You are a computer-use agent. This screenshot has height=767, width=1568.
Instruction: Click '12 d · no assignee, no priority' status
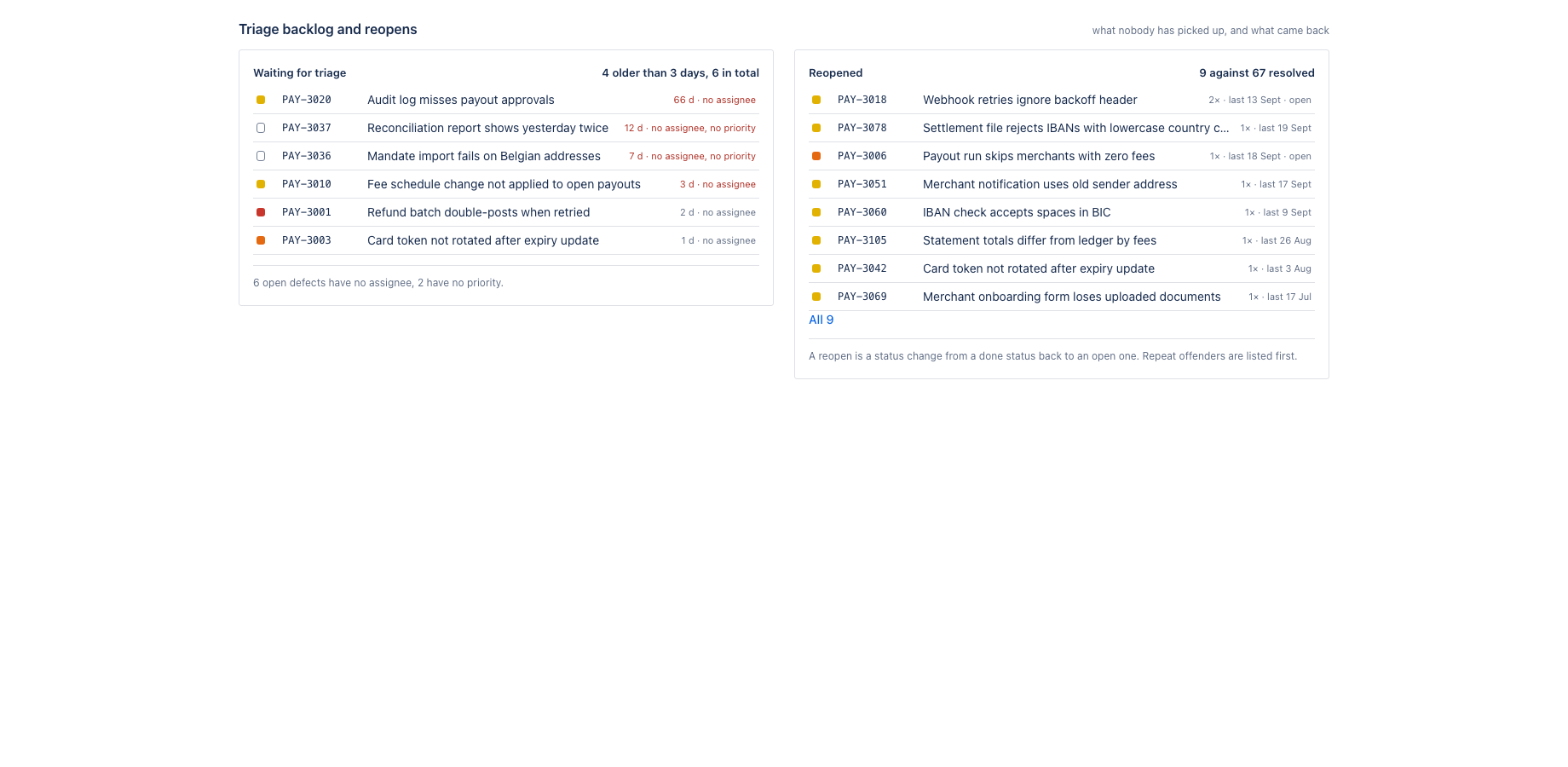coord(690,128)
